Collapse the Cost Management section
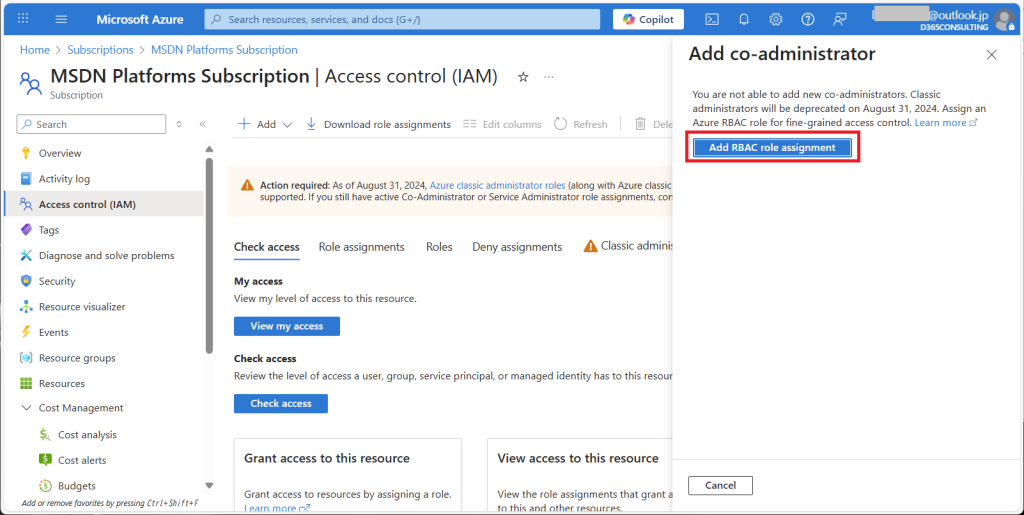Screen dimensions: 1024x515 tap(27, 408)
